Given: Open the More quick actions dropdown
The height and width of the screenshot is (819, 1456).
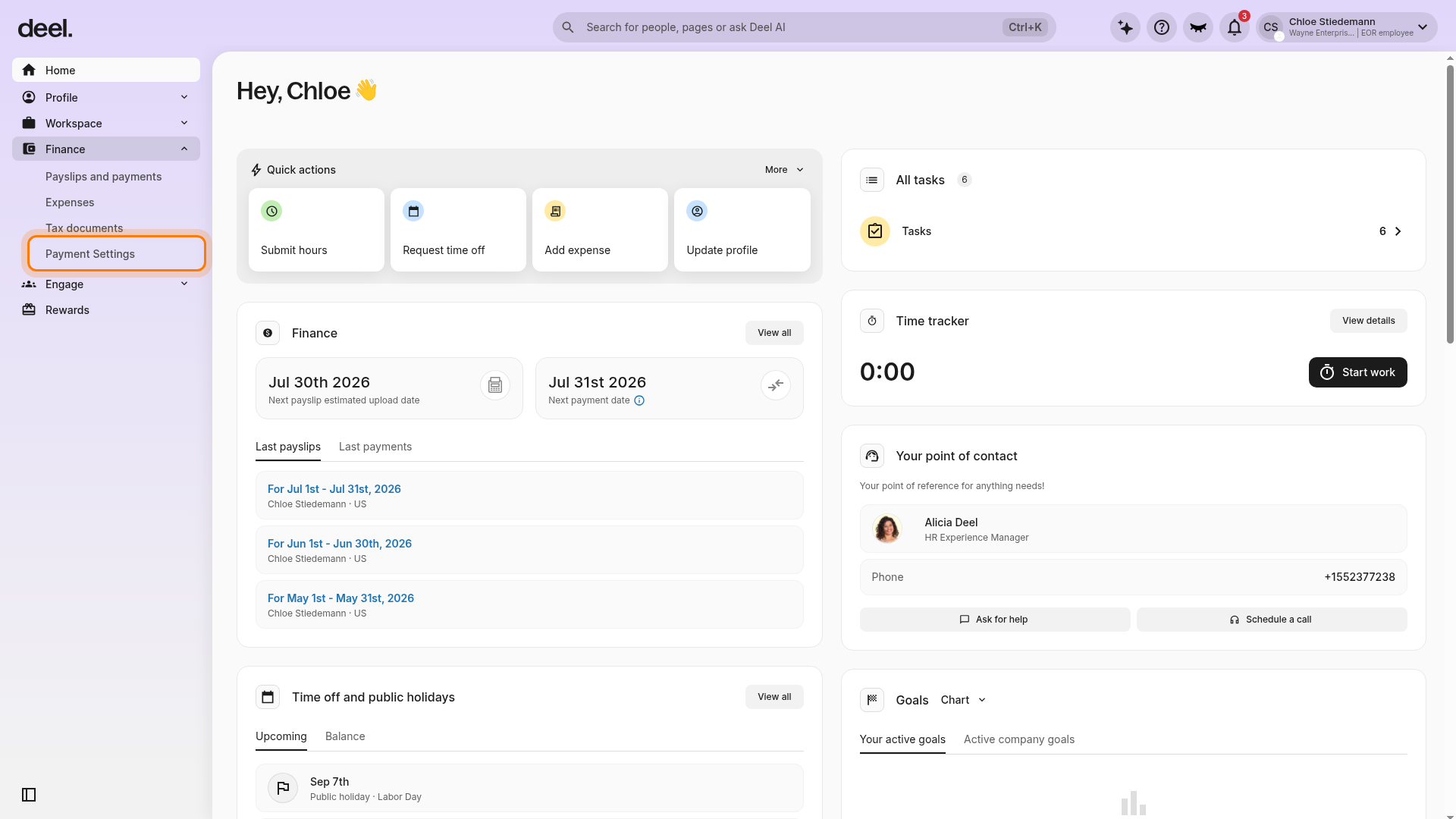Looking at the screenshot, I should click(784, 170).
